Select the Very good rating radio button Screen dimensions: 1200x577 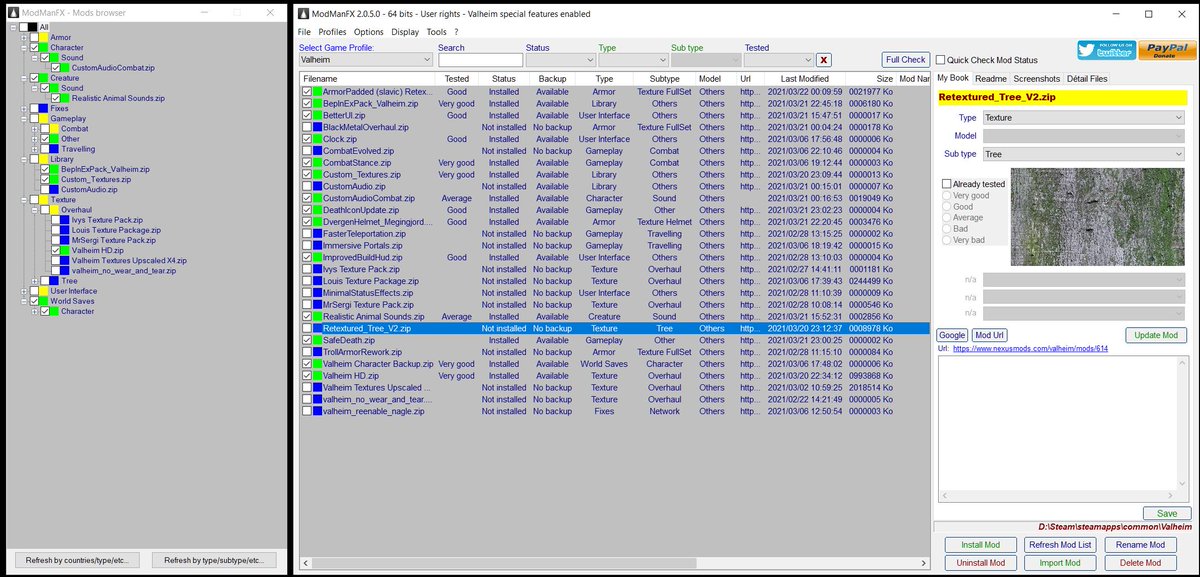[947, 196]
